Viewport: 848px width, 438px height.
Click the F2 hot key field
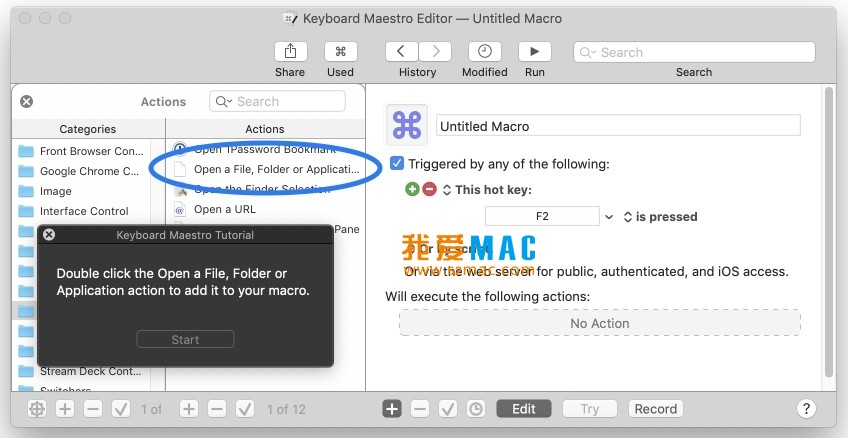(x=542, y=216)
